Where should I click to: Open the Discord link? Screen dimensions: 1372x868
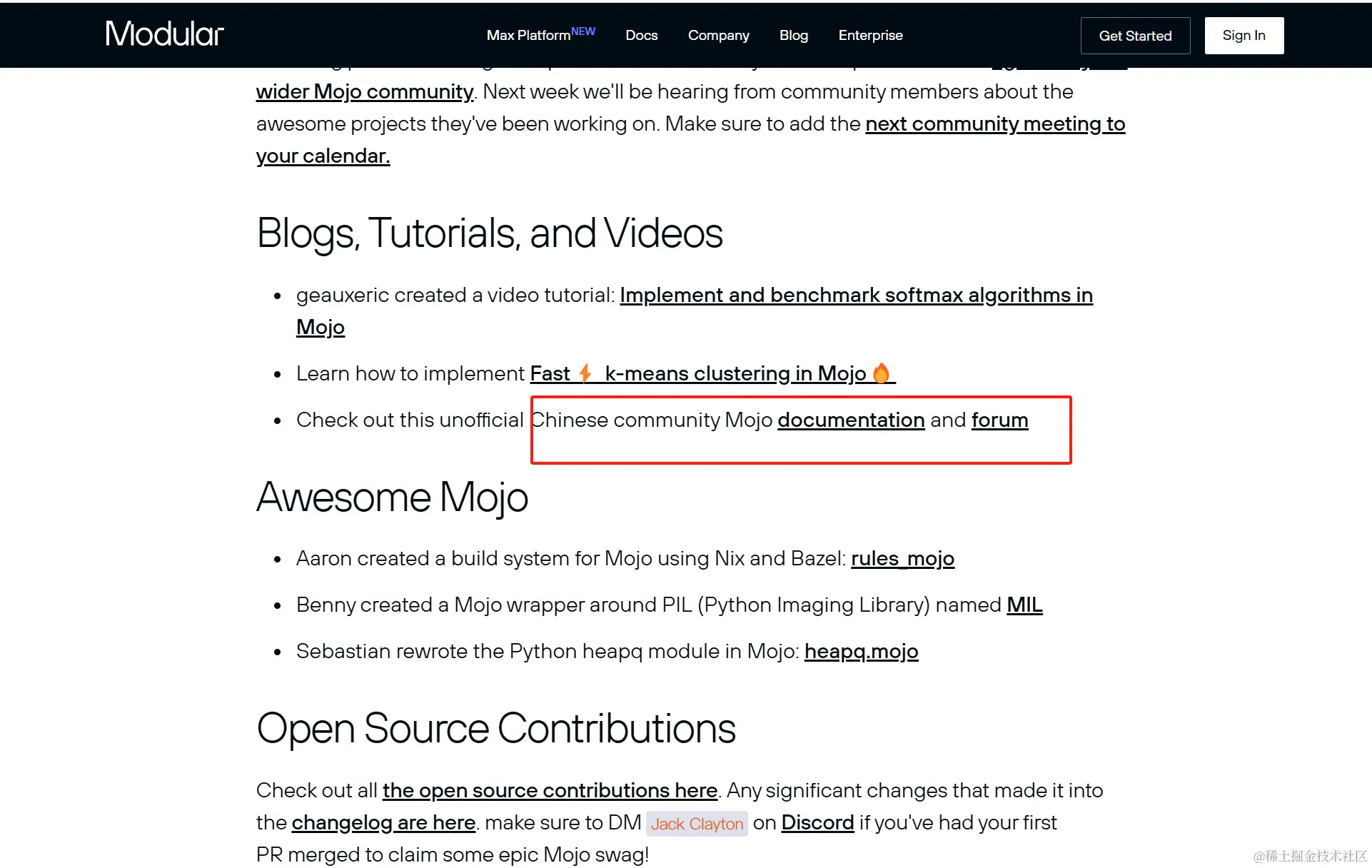(x=817, y=823)
